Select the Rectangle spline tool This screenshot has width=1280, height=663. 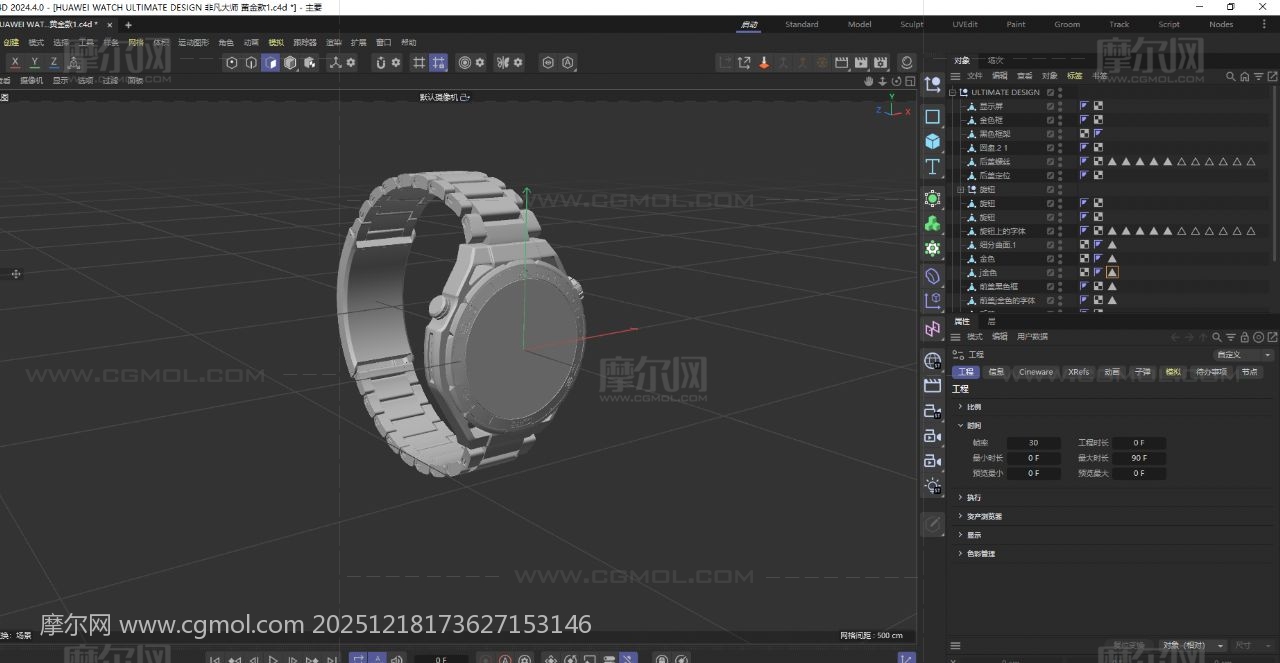point(933,116)
